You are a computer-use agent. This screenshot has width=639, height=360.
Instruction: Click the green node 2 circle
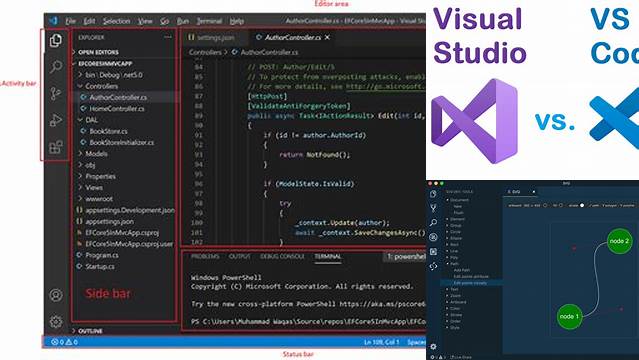point(619,241)
